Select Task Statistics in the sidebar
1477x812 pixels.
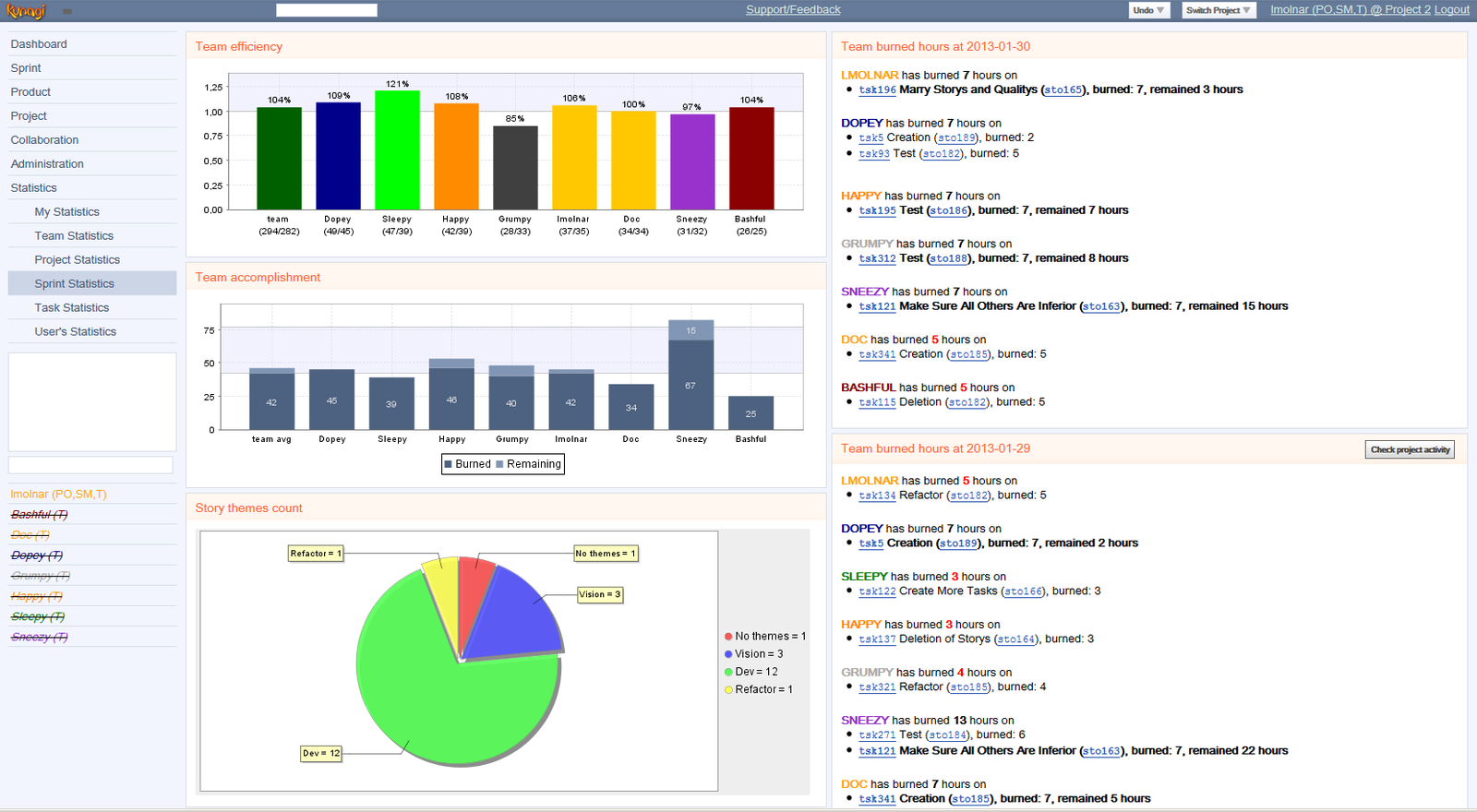92,308
